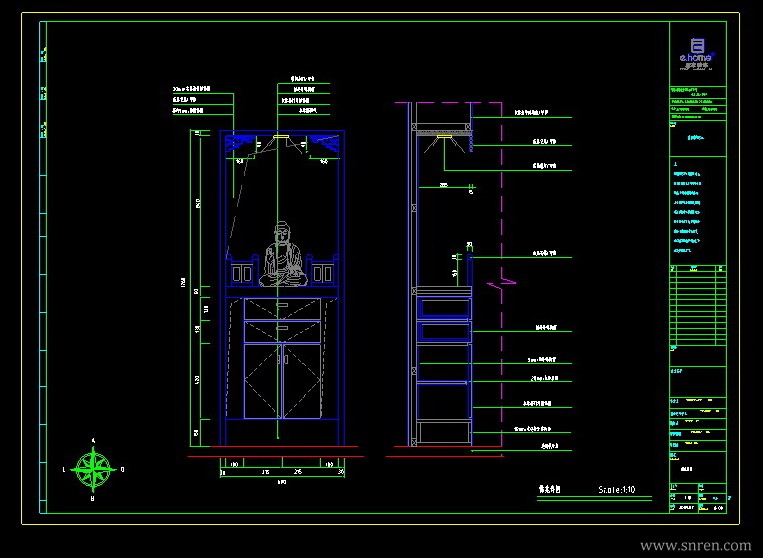763x558 pixels.
Task: Select the upper drawer in the front elevation
Action: coord(282,309)
